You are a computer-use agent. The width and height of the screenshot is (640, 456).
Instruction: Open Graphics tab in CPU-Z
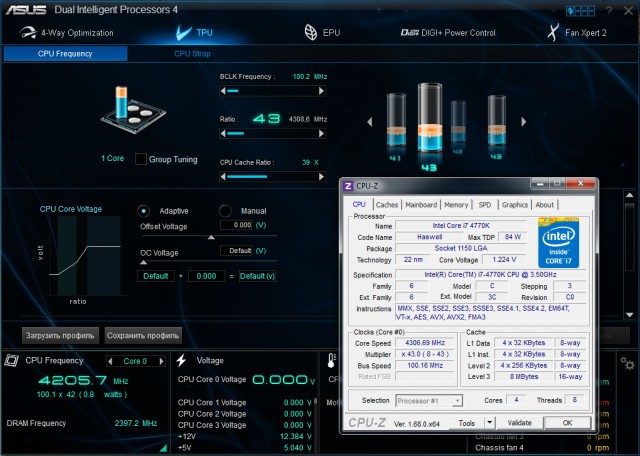(x=515, y=205)
